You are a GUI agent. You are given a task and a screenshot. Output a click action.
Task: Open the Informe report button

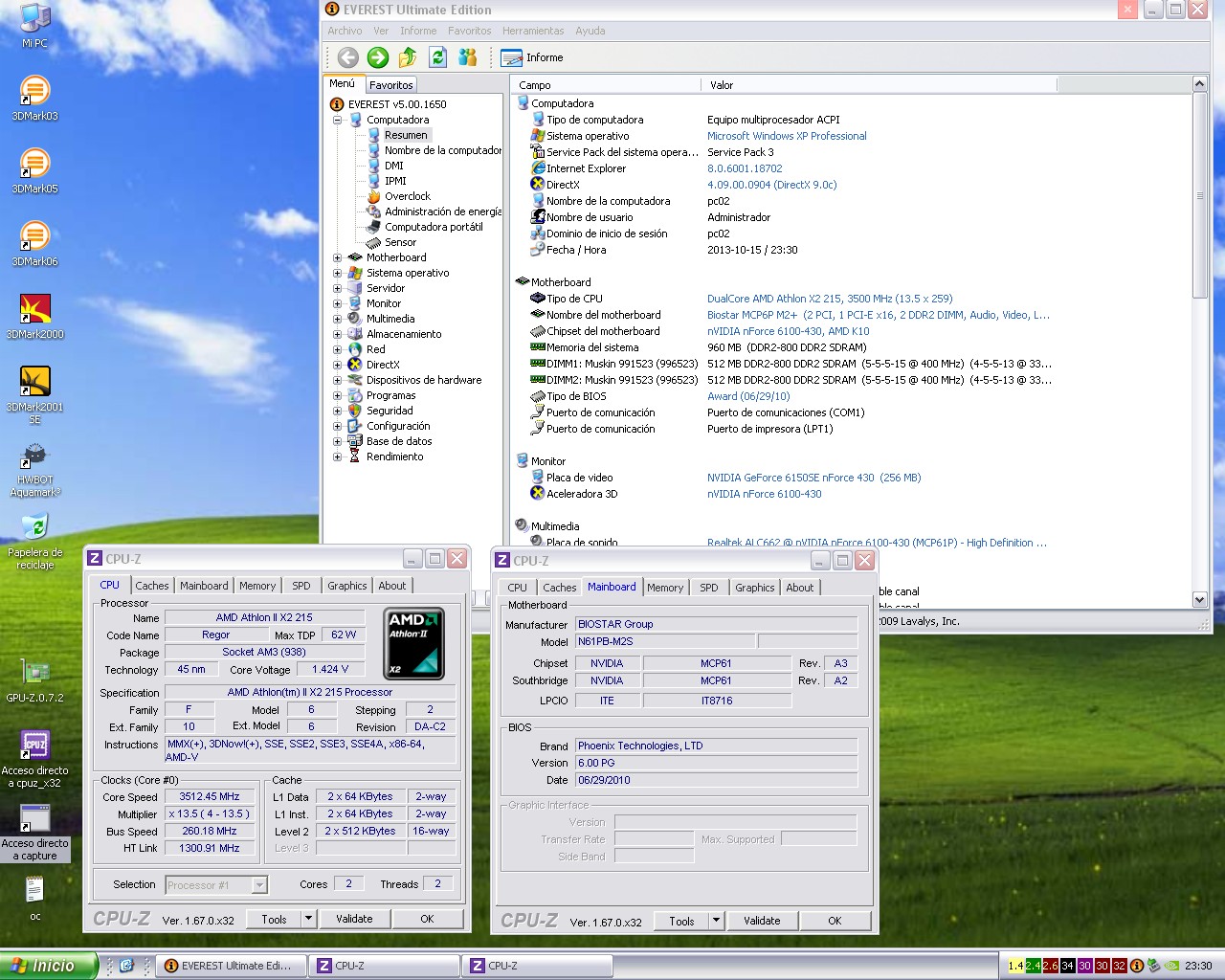point(532,57)
